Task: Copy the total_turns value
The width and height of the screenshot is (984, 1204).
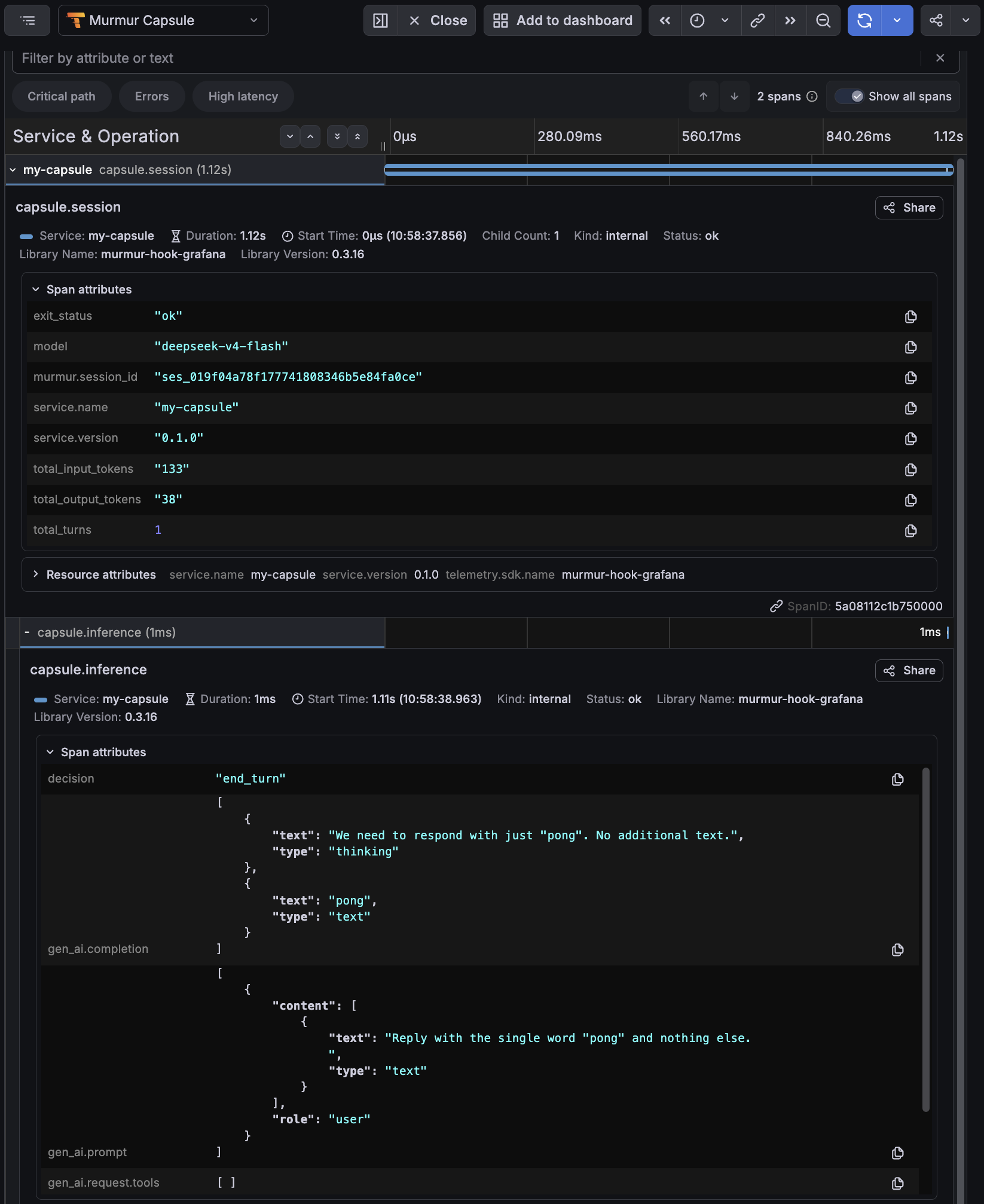Action: (x=910, y=530)
